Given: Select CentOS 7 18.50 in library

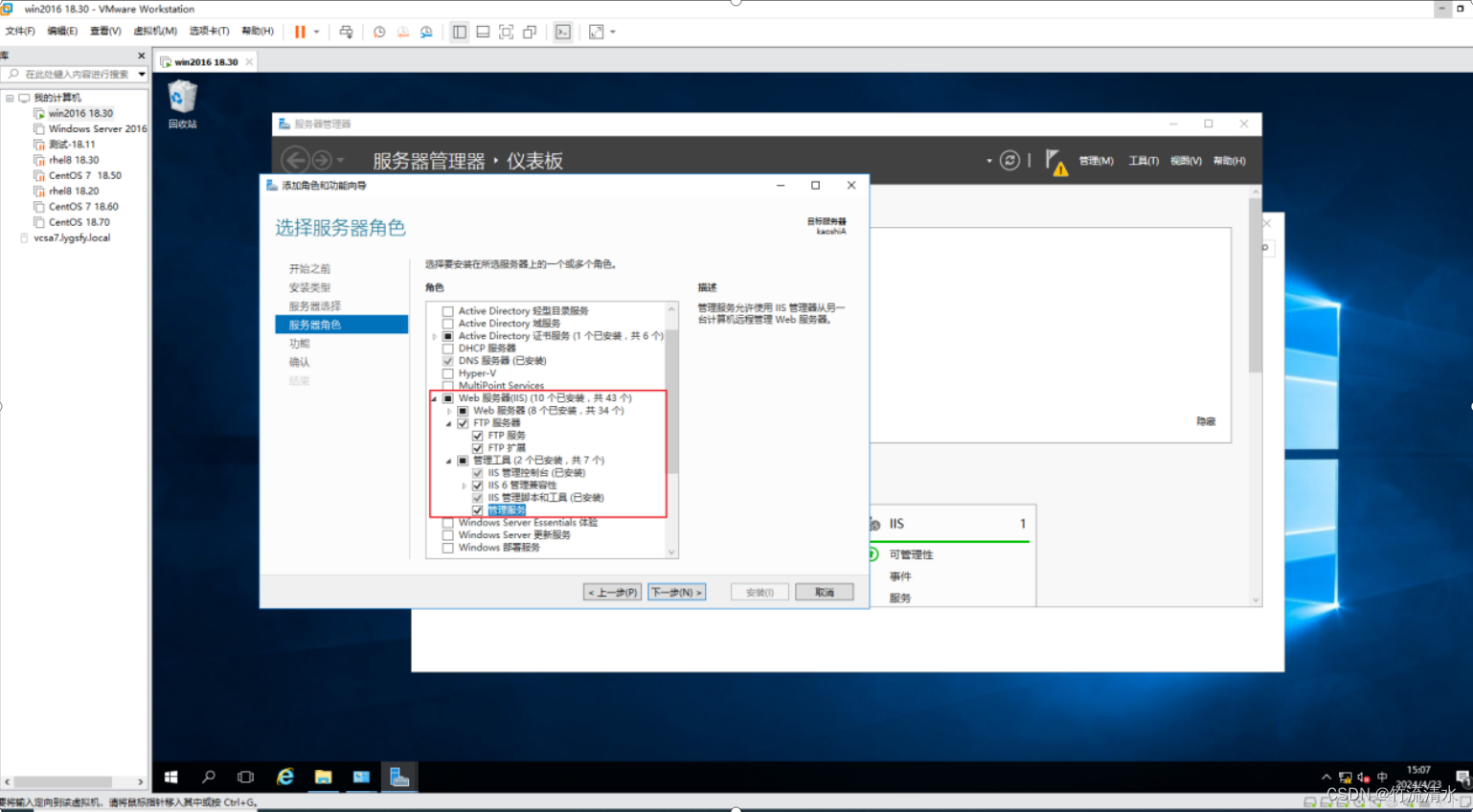Looking at the screenshot, I should 85,175.
